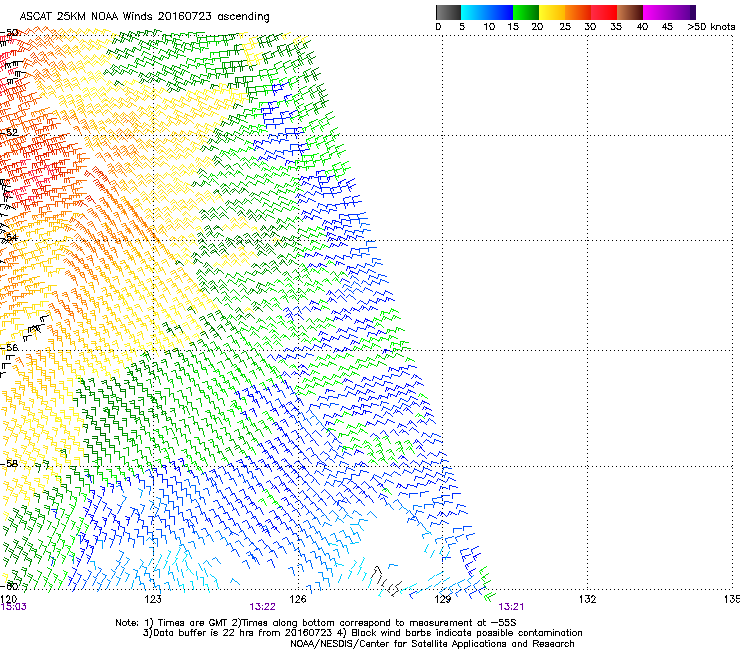Image resolution: width=740 pixels, height=650 pixels.
Task: Click the black contaminated wind barbs near 128E -60
Action: 387,581
